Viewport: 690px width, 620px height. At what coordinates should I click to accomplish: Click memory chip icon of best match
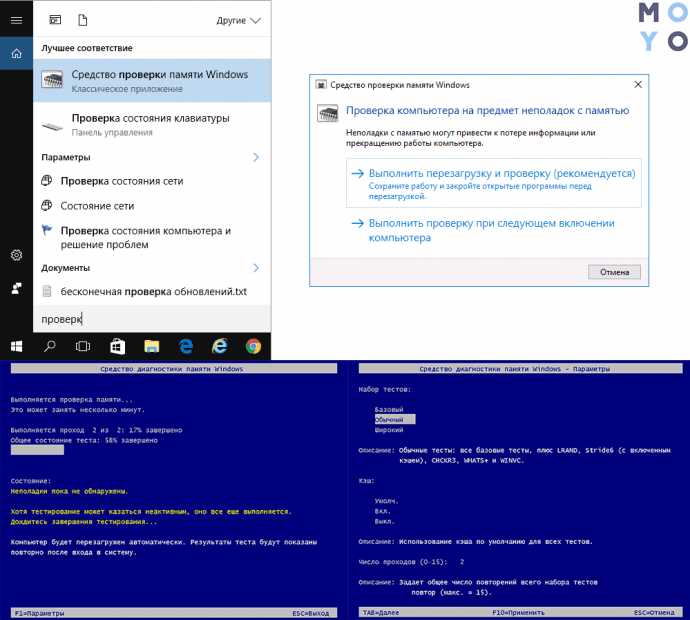[x=52, y=80]
